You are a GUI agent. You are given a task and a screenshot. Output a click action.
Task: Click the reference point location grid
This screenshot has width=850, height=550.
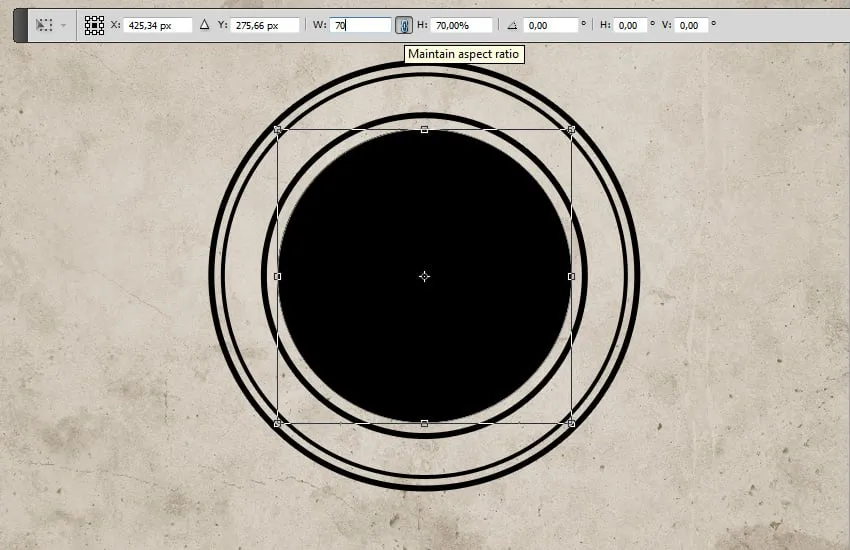coord(94,25)
